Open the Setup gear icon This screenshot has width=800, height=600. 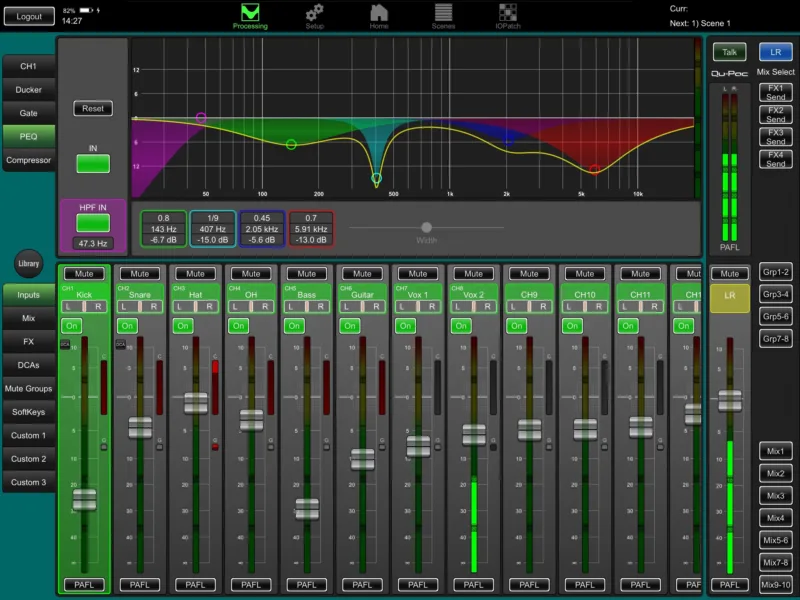[315, 16]
